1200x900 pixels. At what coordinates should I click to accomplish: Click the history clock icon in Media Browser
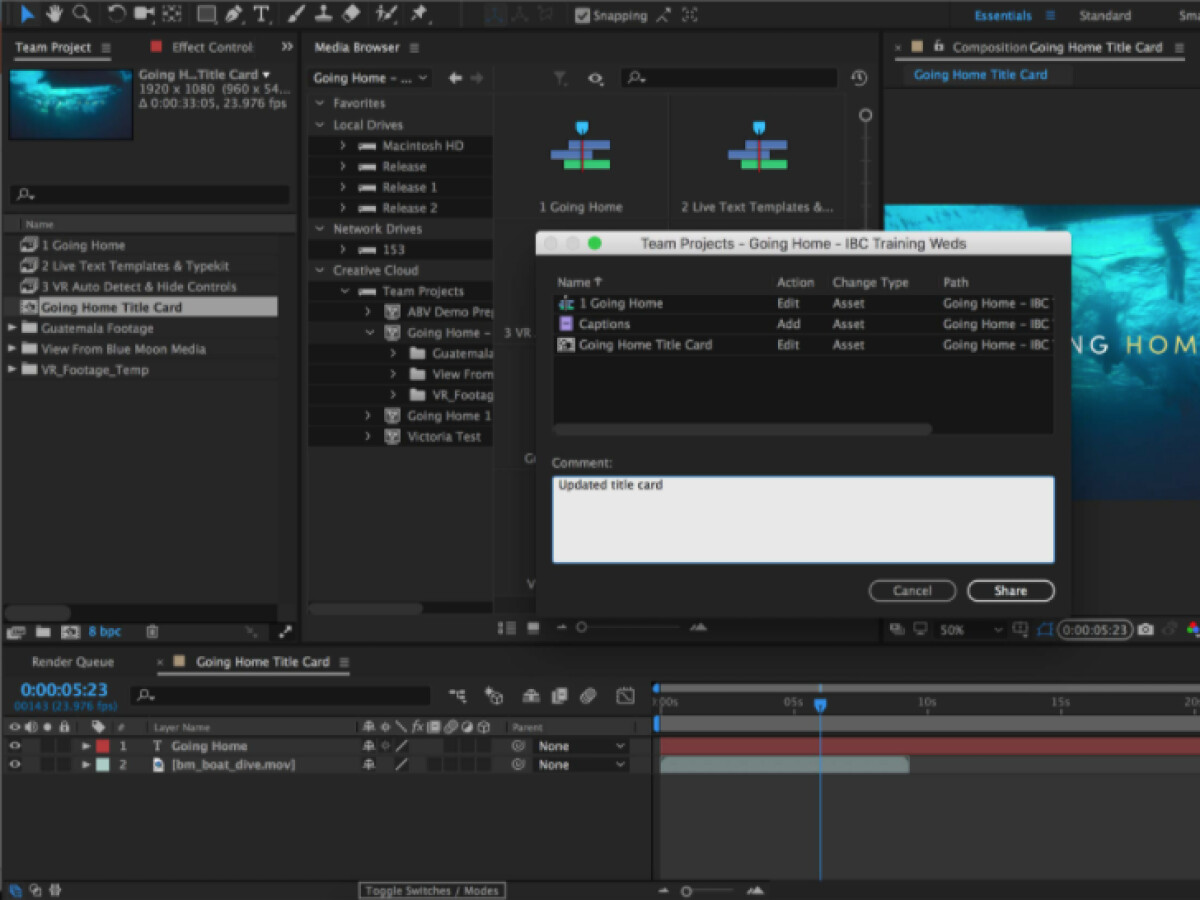pyautogui.click(x=859, y=78)
